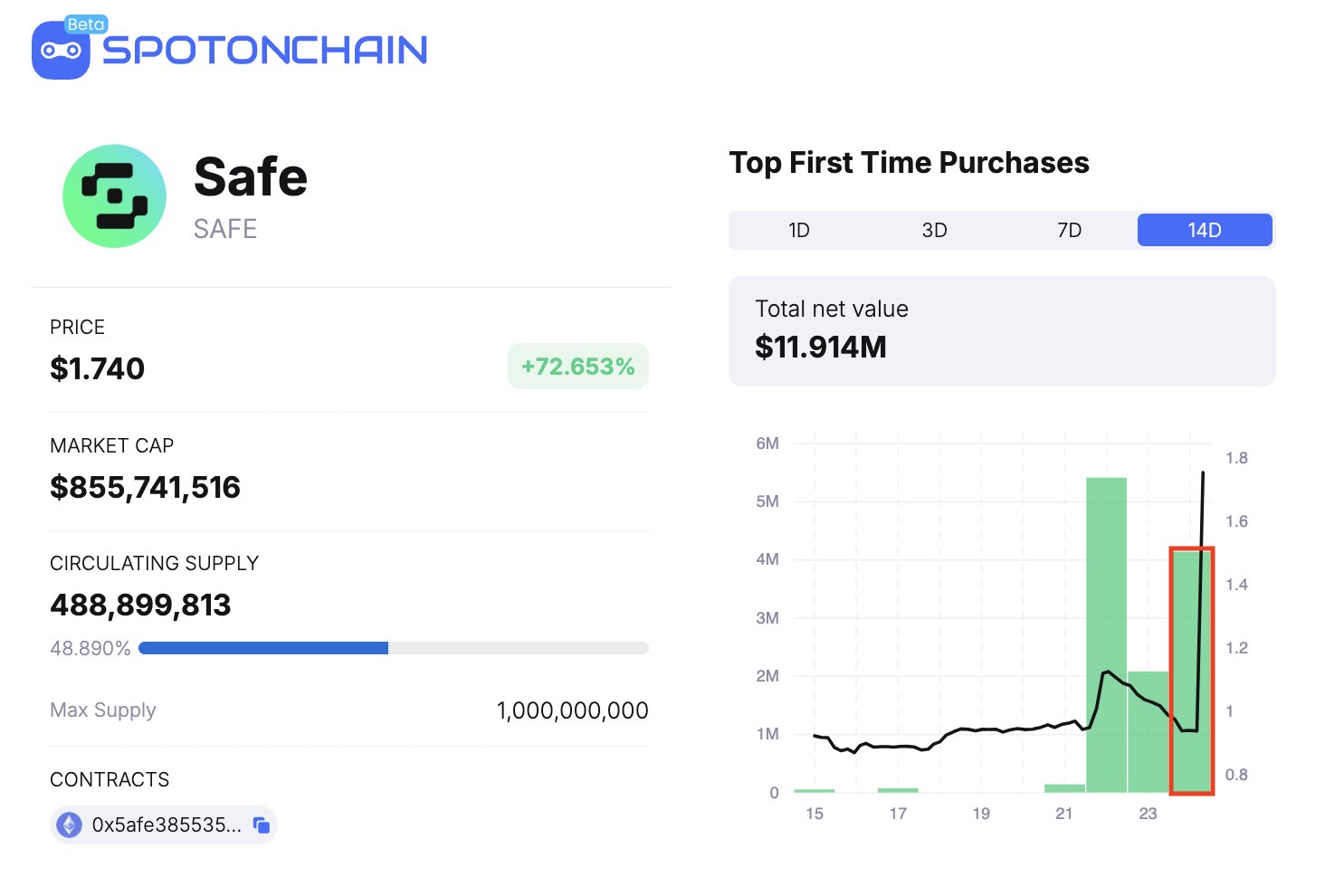This screenshot has height=896, width=1325.
Task: Click the Max Supply label
Action: [103, 710]
